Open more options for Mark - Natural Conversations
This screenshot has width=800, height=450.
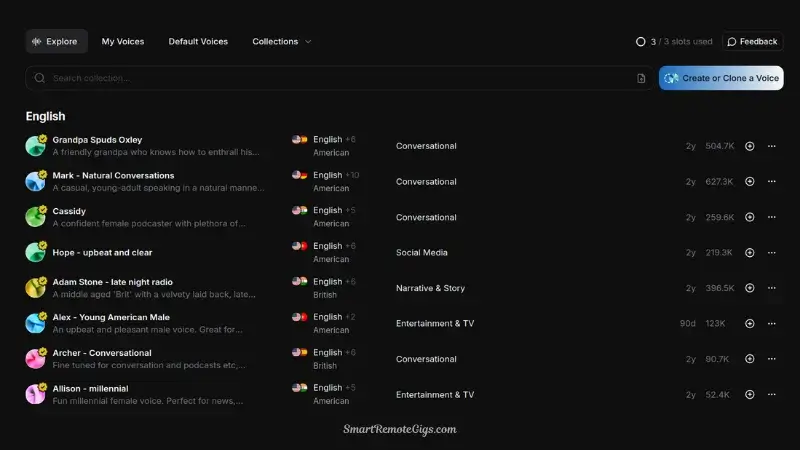pyautogui.click(x=771, y=182)
